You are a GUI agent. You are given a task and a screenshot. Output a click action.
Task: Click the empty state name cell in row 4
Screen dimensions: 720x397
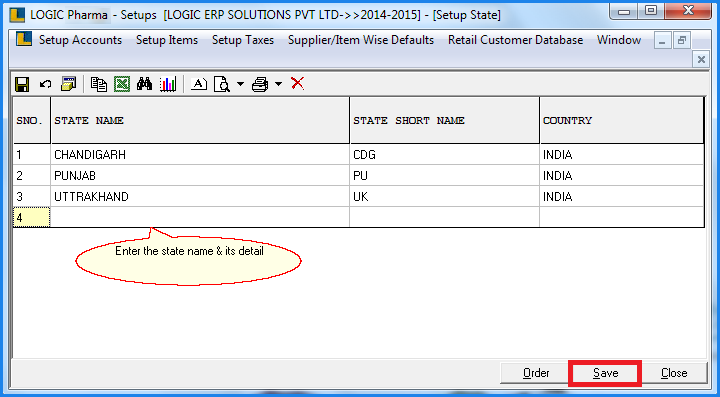coord(200,217)
